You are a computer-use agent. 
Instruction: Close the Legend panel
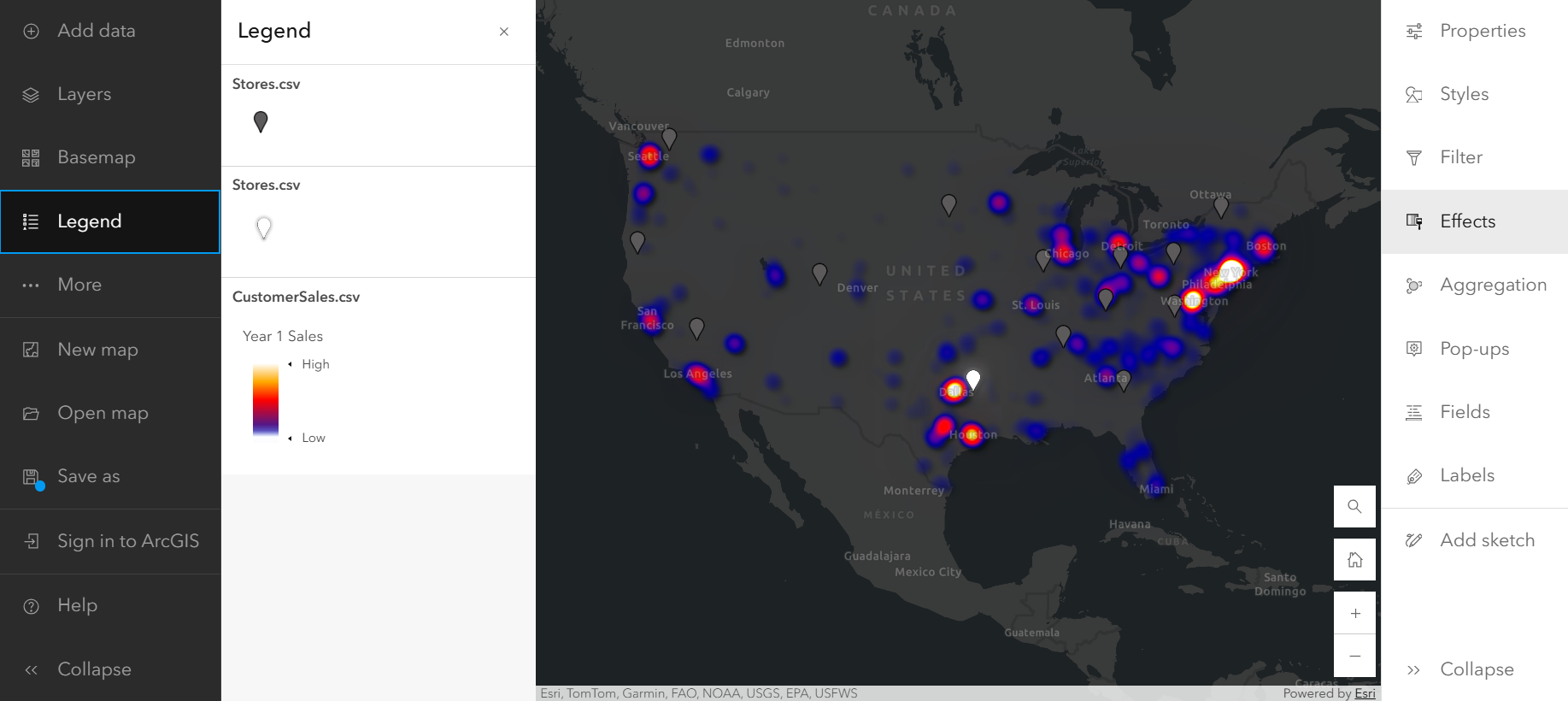(x=504, y=32)
